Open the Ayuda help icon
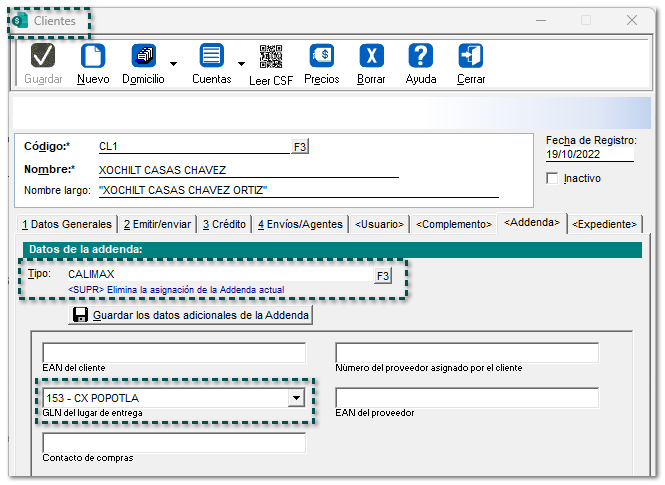Viewport: 665px width, 485px height. 421,56
